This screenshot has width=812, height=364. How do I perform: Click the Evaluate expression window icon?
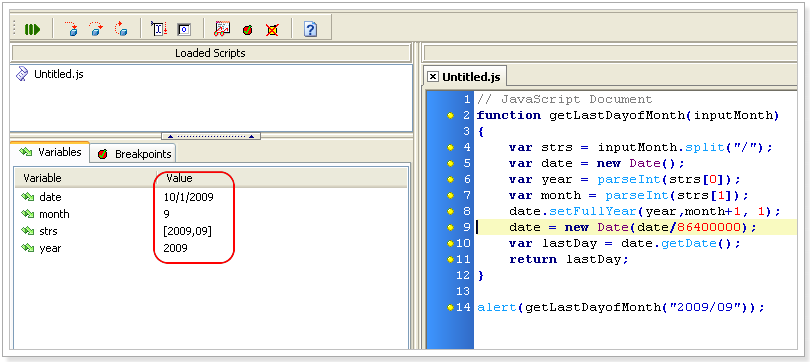coord(184,30)
